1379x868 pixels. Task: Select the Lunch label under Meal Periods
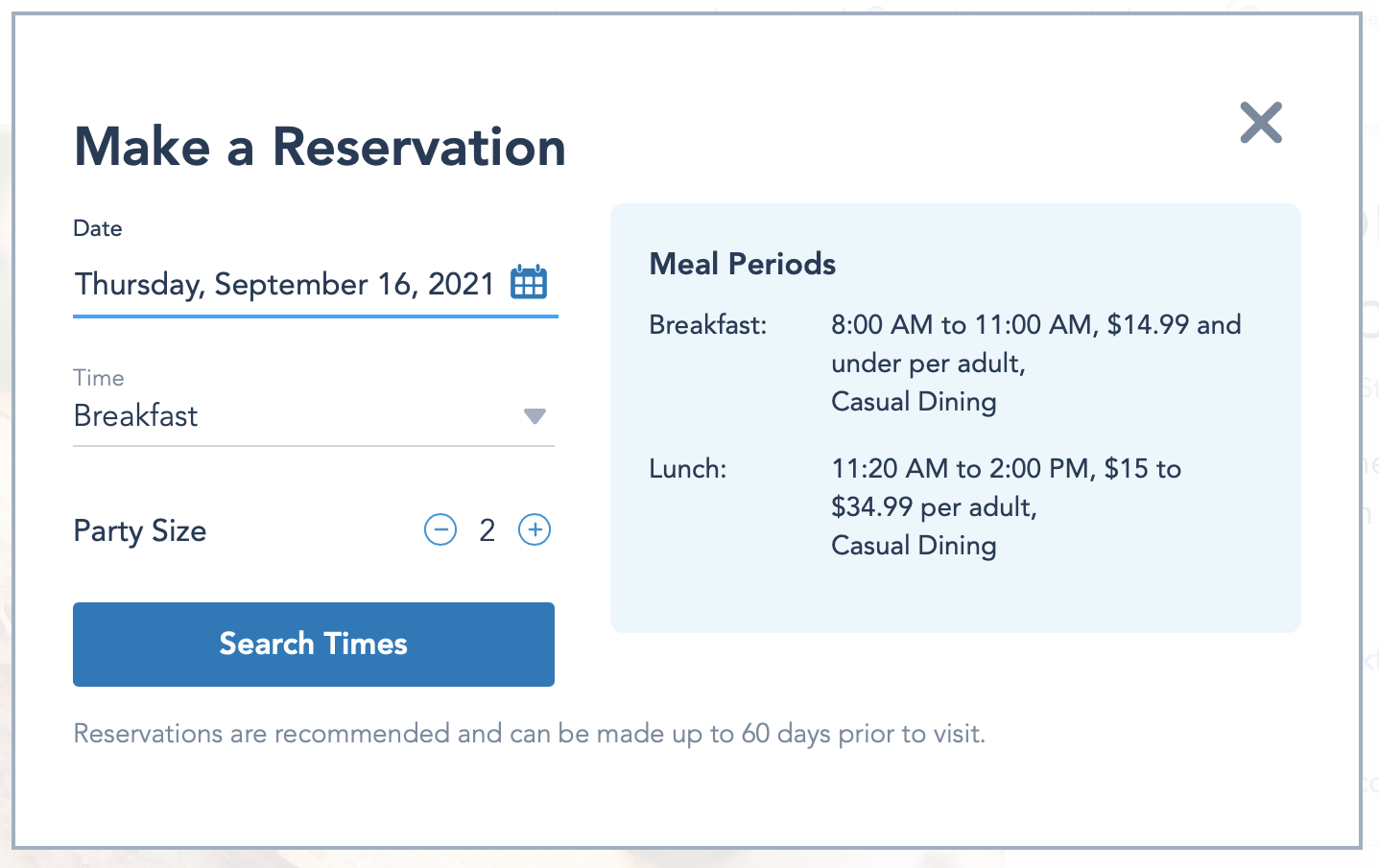tap(688, 469)
